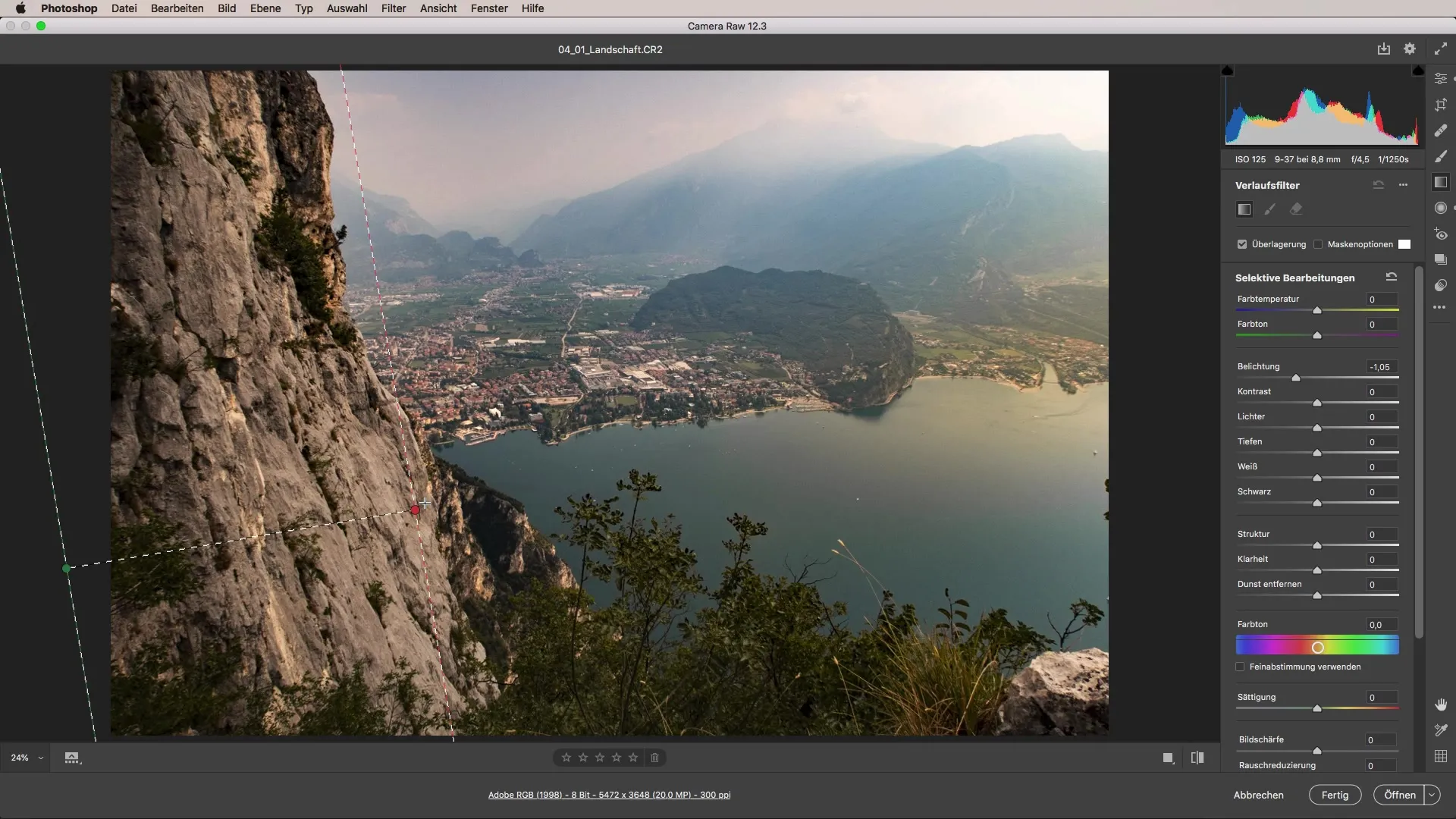The width and height of the screenshot is (1456, 819).
Task: Uncheck the Überlagerung checkbox
Action: click(x=1242, y=244)
